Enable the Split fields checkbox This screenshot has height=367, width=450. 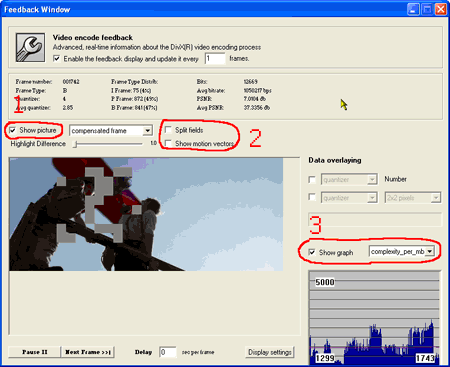point(169,130)
